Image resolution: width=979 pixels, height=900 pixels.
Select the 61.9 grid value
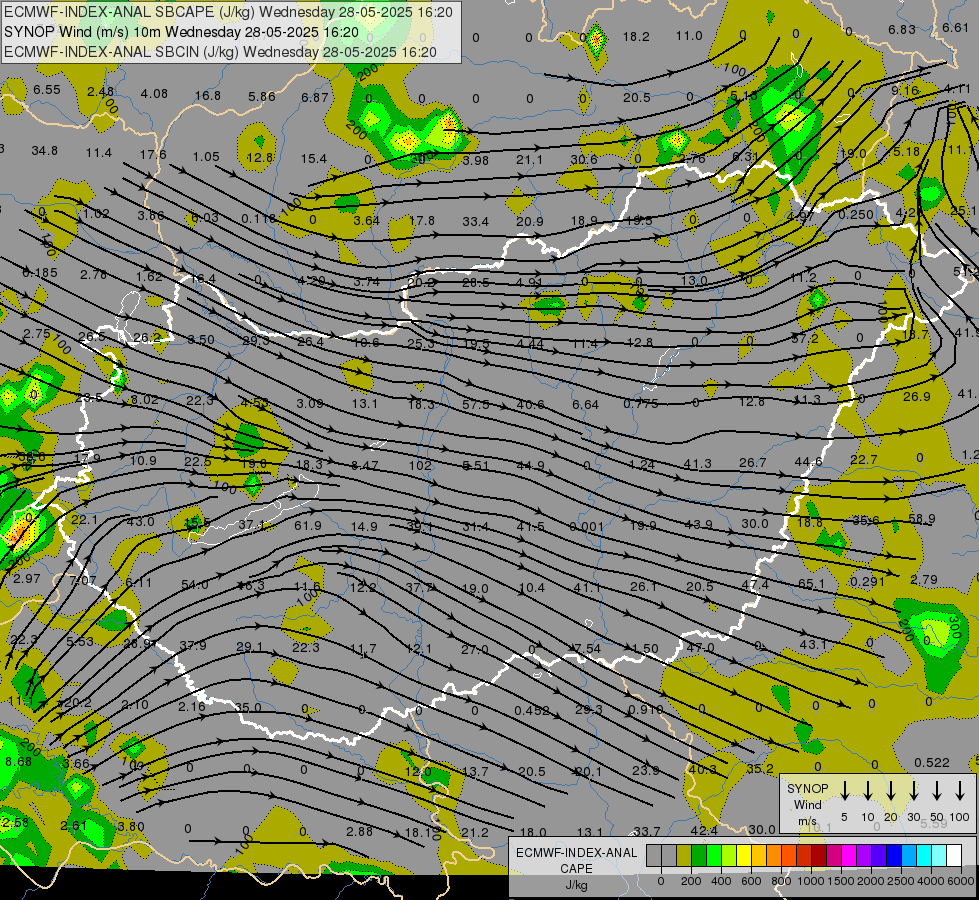[308, 525]
